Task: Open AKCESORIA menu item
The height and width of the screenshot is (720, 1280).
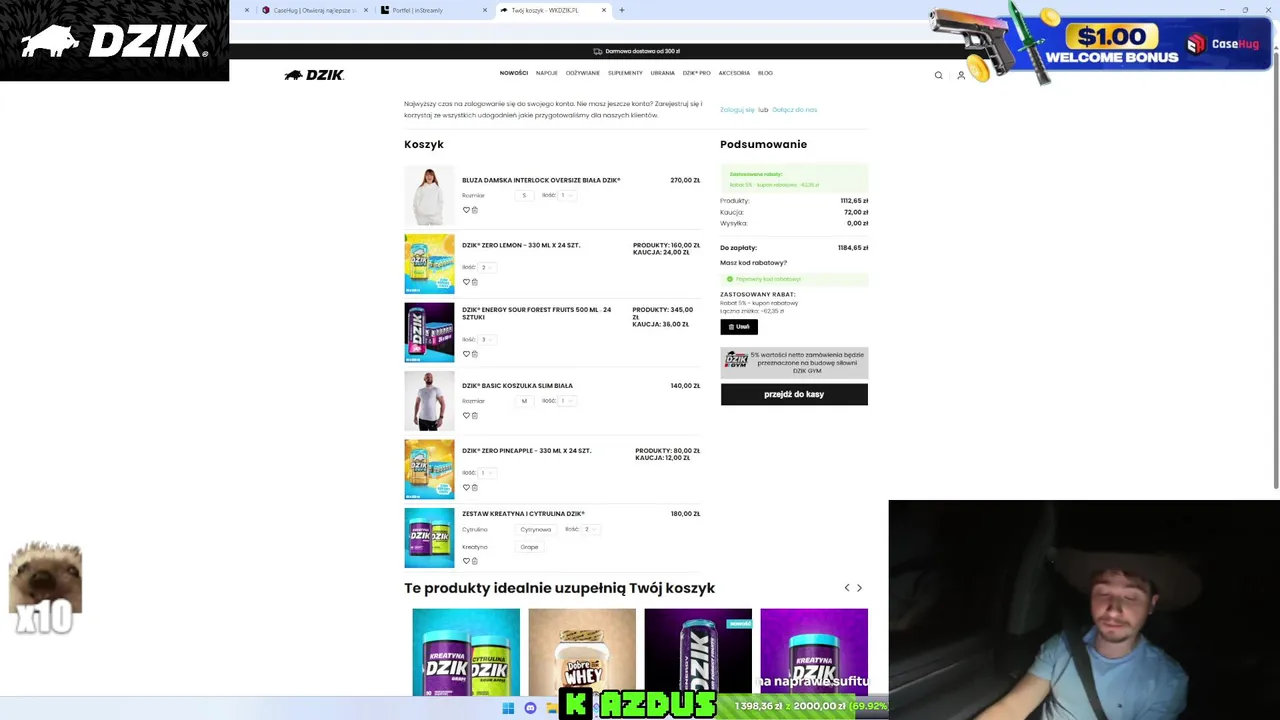Action: (x=734, y=73)
